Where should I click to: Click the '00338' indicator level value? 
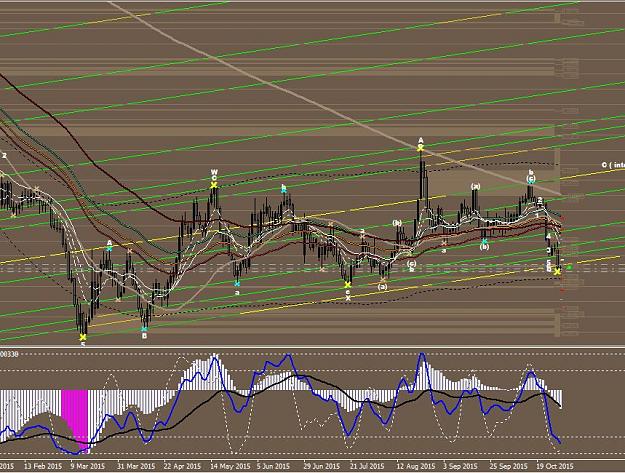tap(9, 353)
